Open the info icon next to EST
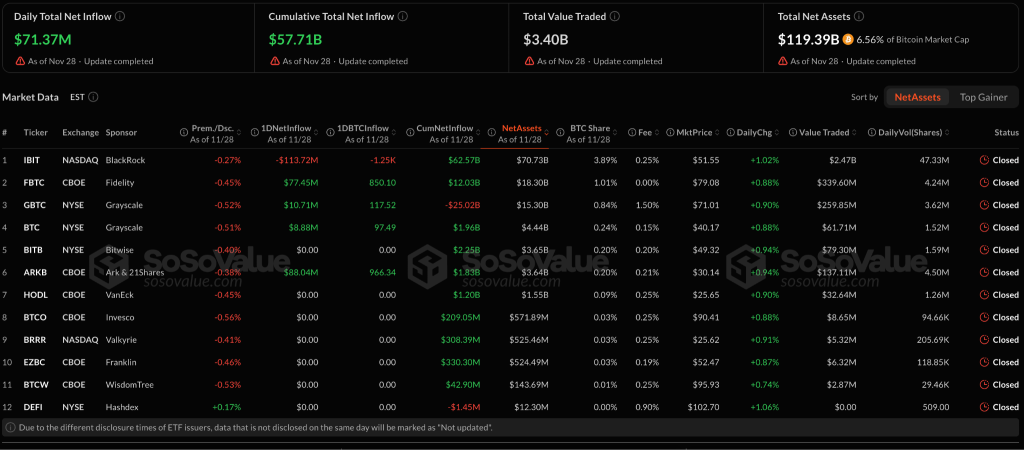 coord(93,97)
